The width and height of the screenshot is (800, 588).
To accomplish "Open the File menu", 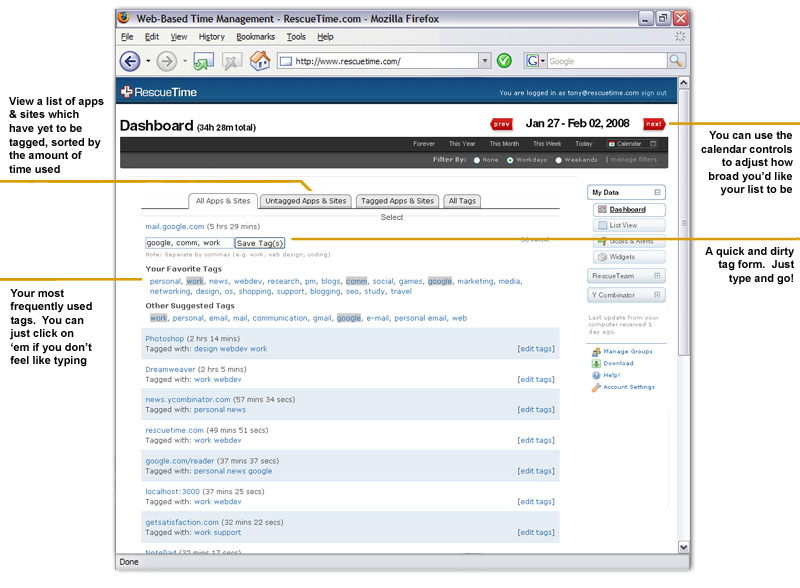I will [127, 37].
